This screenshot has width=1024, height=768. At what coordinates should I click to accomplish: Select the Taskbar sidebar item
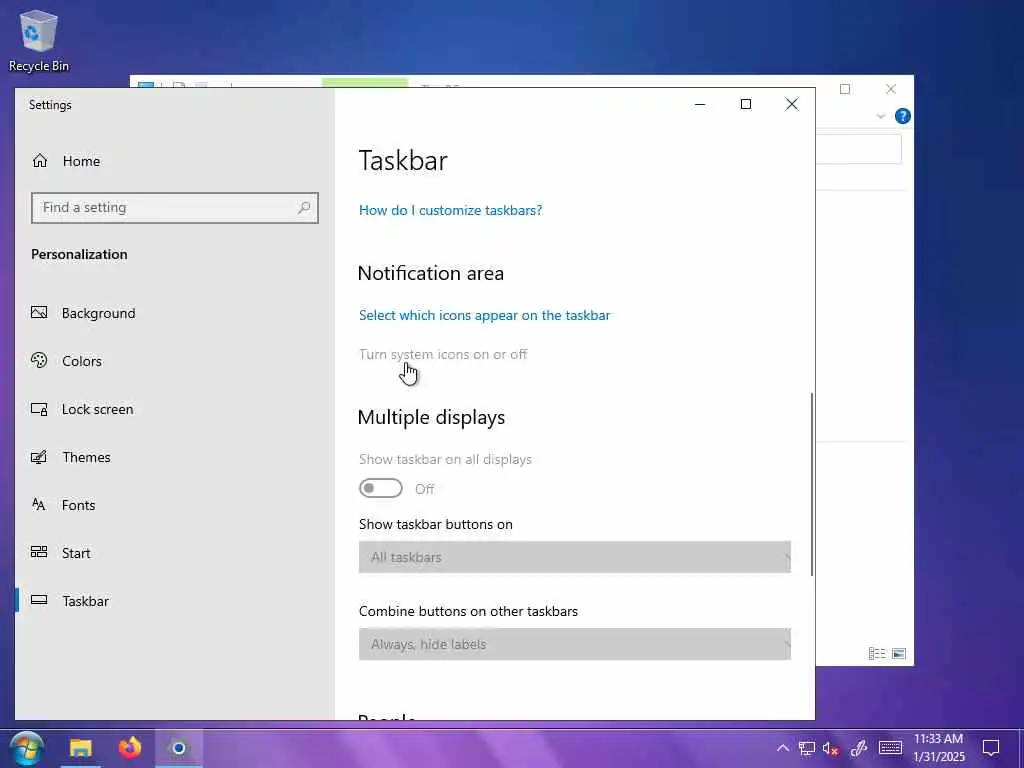point(86,601)
